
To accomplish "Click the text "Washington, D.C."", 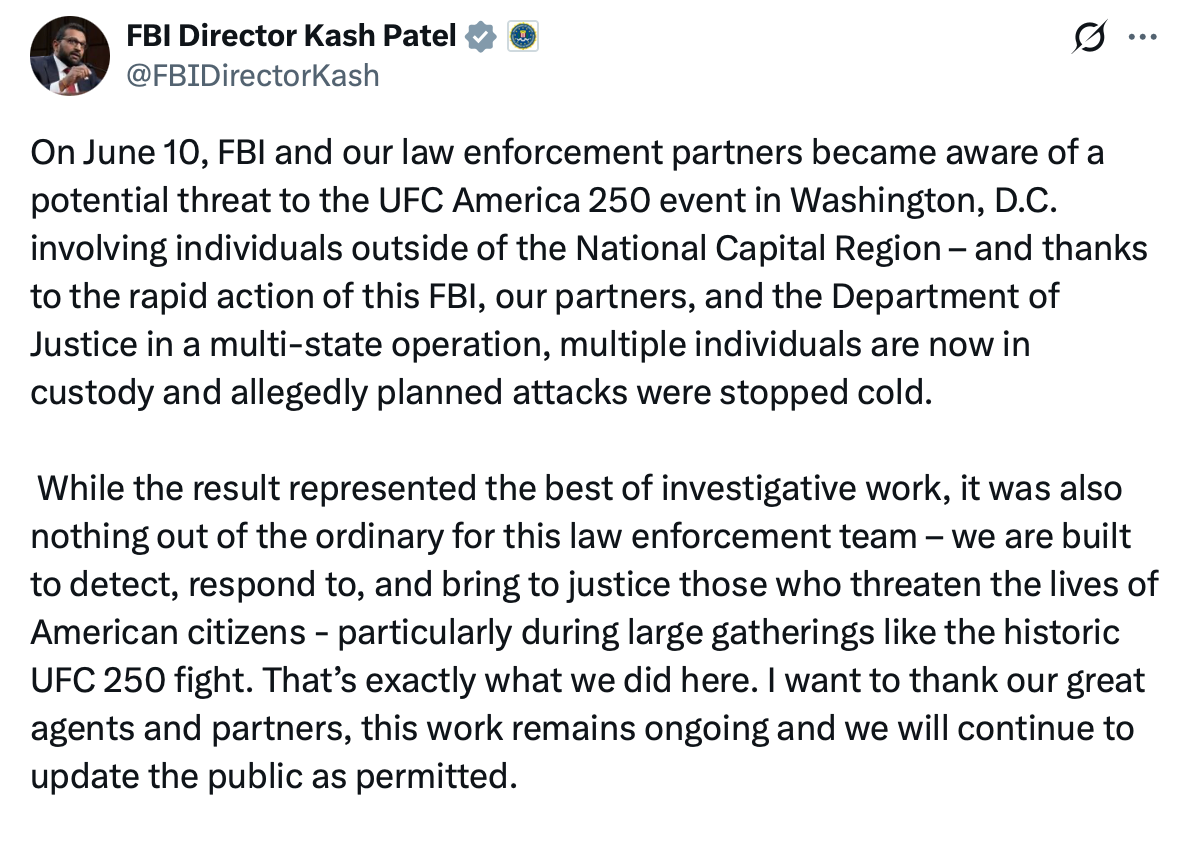I will [924, 200].
